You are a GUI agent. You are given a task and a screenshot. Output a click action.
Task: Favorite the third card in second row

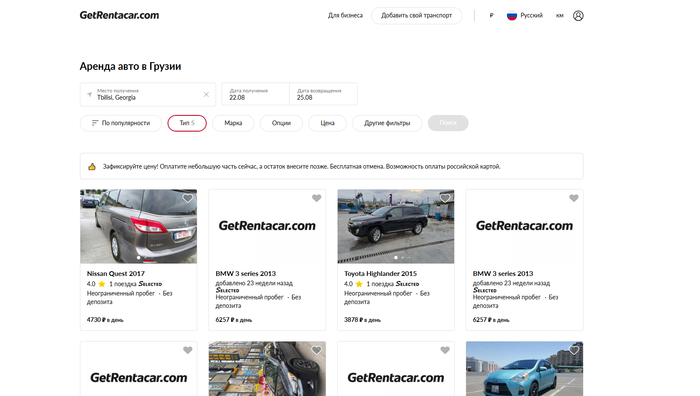pyautogui.click(x=445, y=350)
